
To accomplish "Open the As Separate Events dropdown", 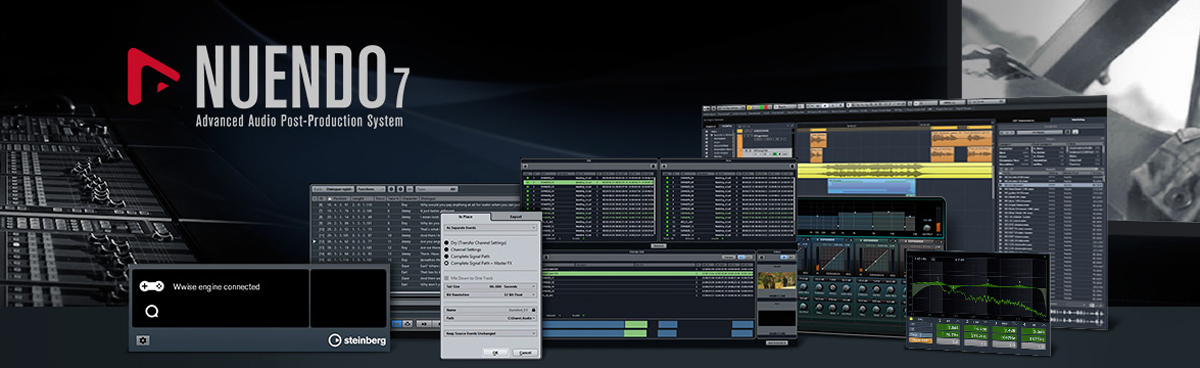I will click(x=491, y=227).
